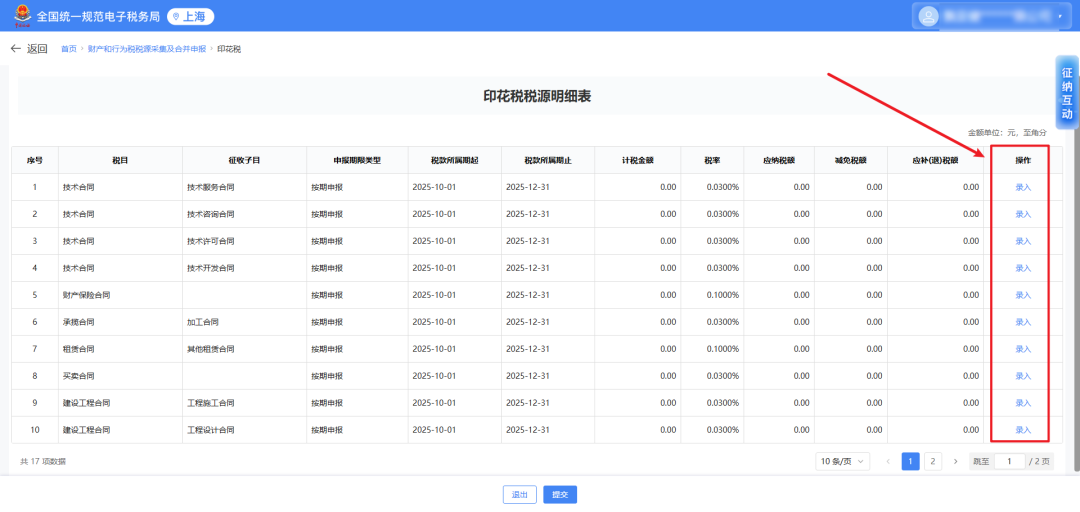Expand the user account dropdown arrow

point(1060,17)
